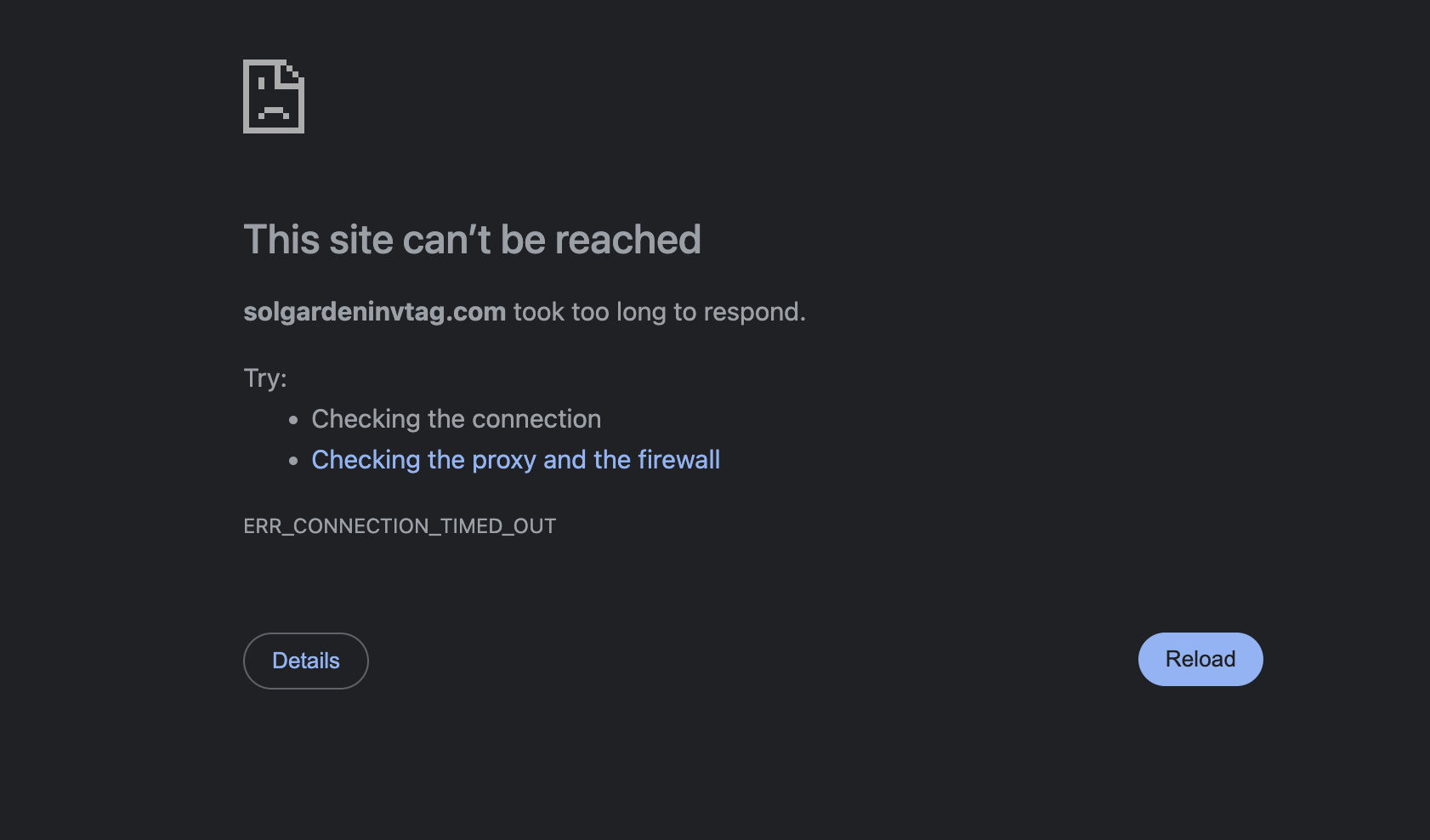Screen dimensions: 1430x840
Task: Click the word "proxy" in the blue link
Action: pos(503,460)
